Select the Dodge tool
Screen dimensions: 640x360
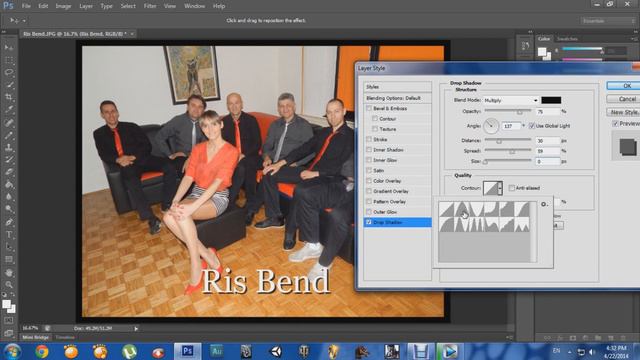(9, 209)
